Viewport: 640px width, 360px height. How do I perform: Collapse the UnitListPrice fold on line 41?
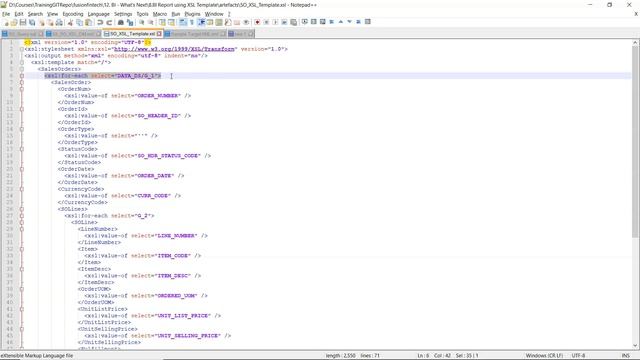pyautogui.click(x=22, y=309)
